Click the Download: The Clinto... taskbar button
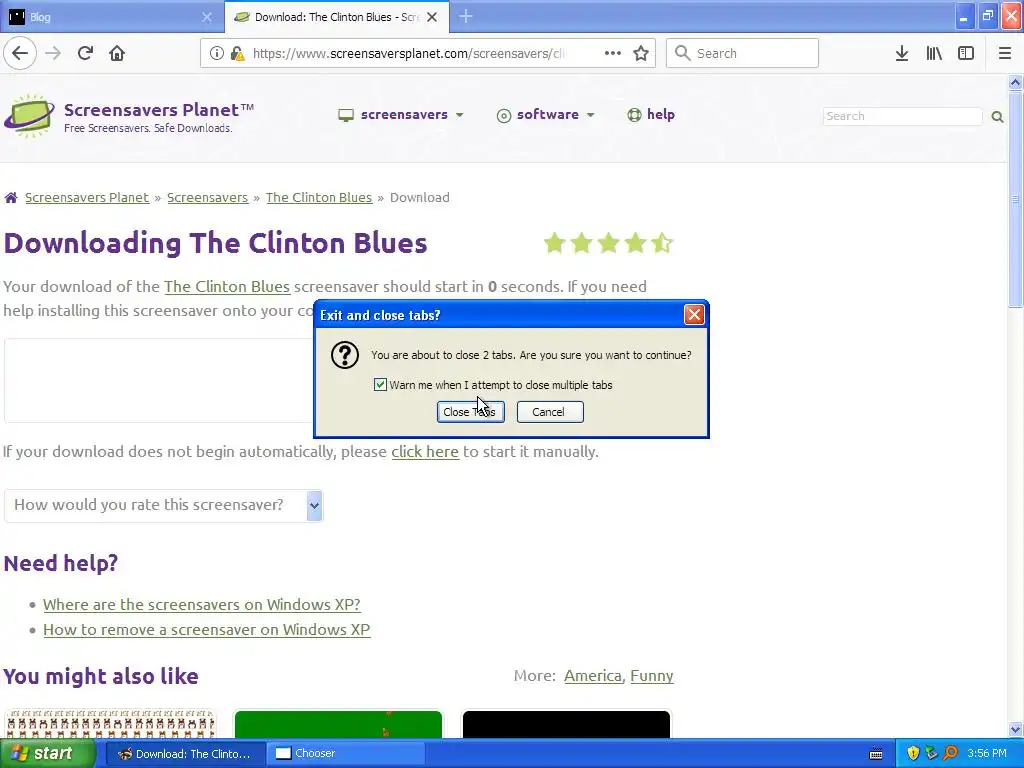Image resolution: width=1024 pixels, height=768 pixels. (185, 754)
